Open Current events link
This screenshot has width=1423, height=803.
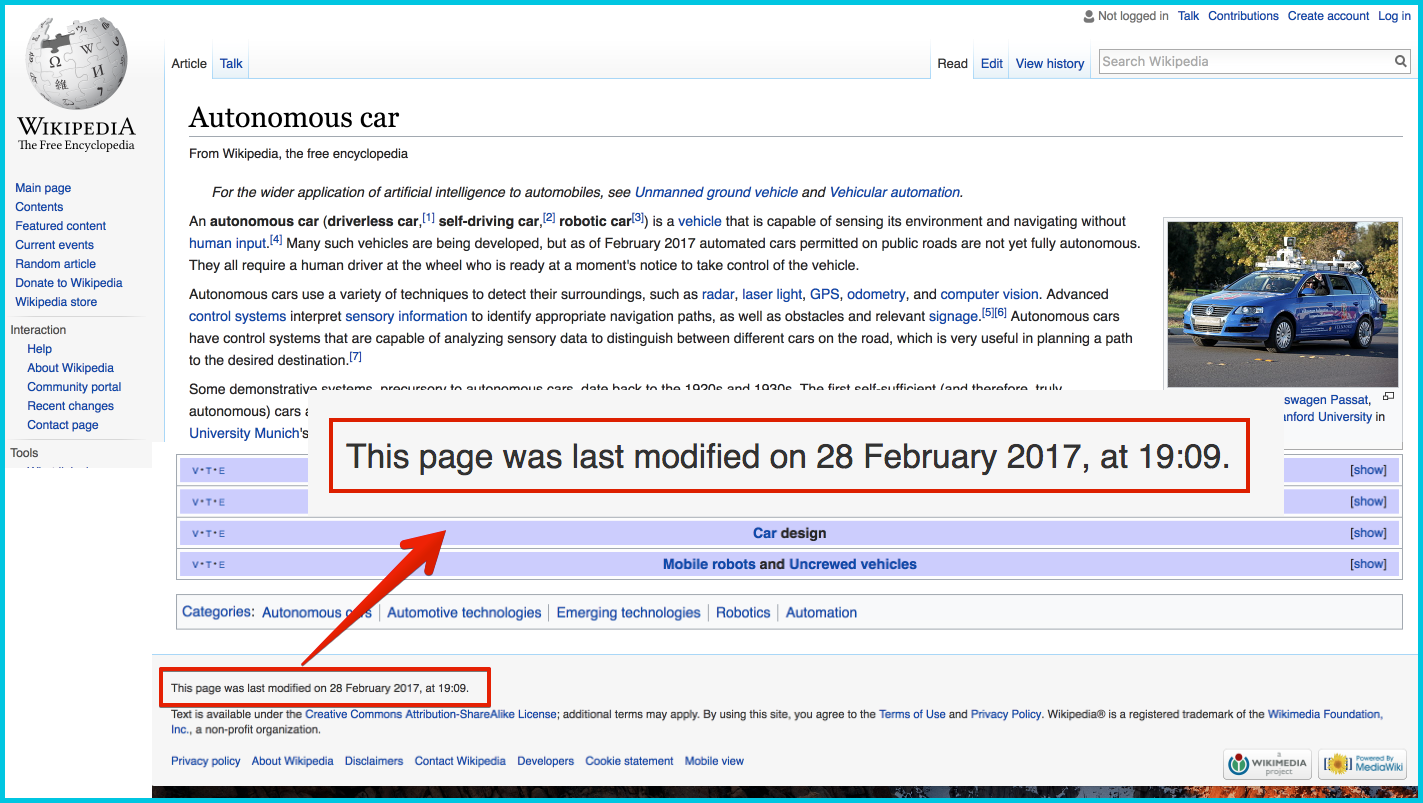(54, 245)
